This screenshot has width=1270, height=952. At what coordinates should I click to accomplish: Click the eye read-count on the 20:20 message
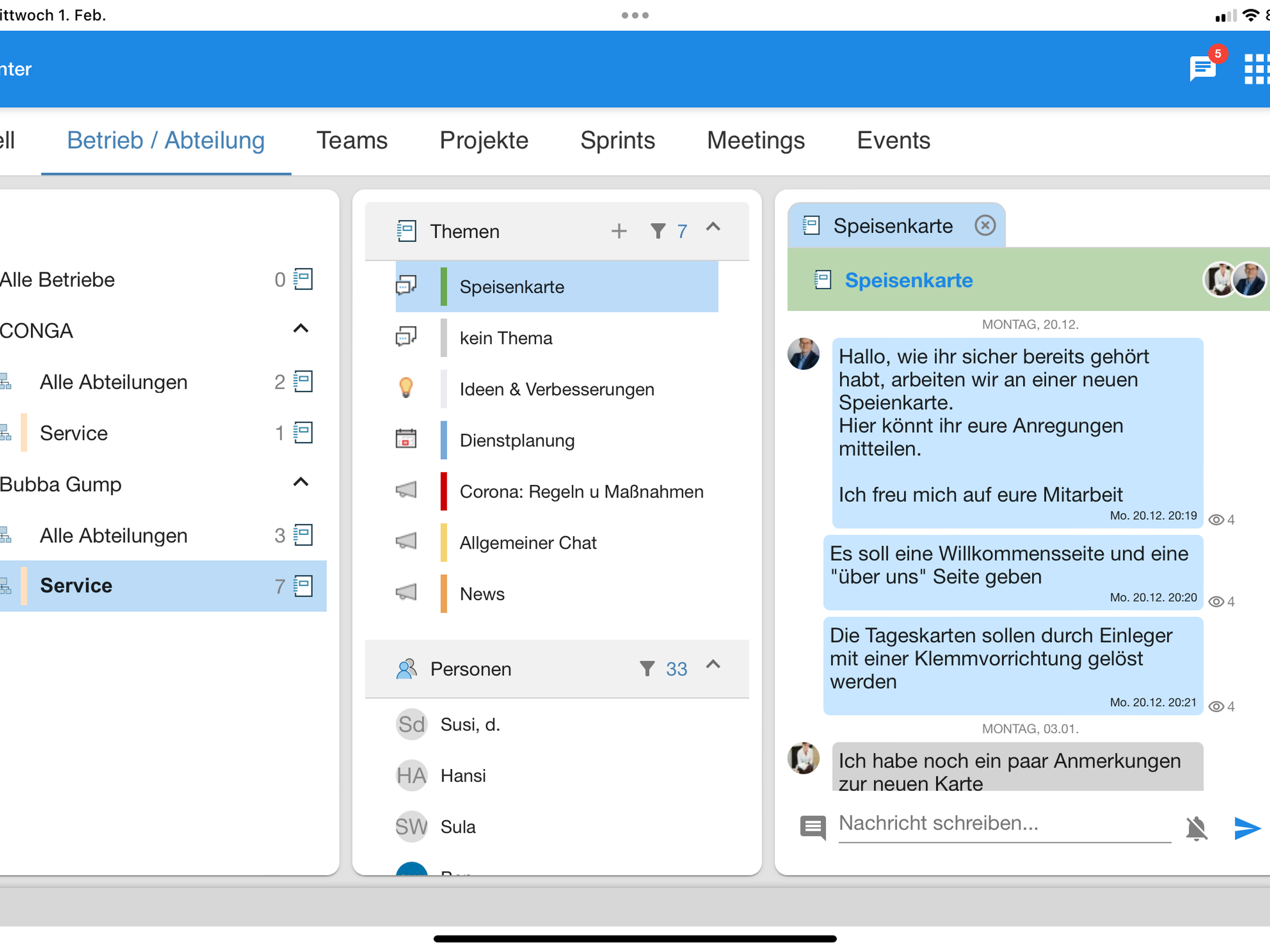pos(1221,602)
